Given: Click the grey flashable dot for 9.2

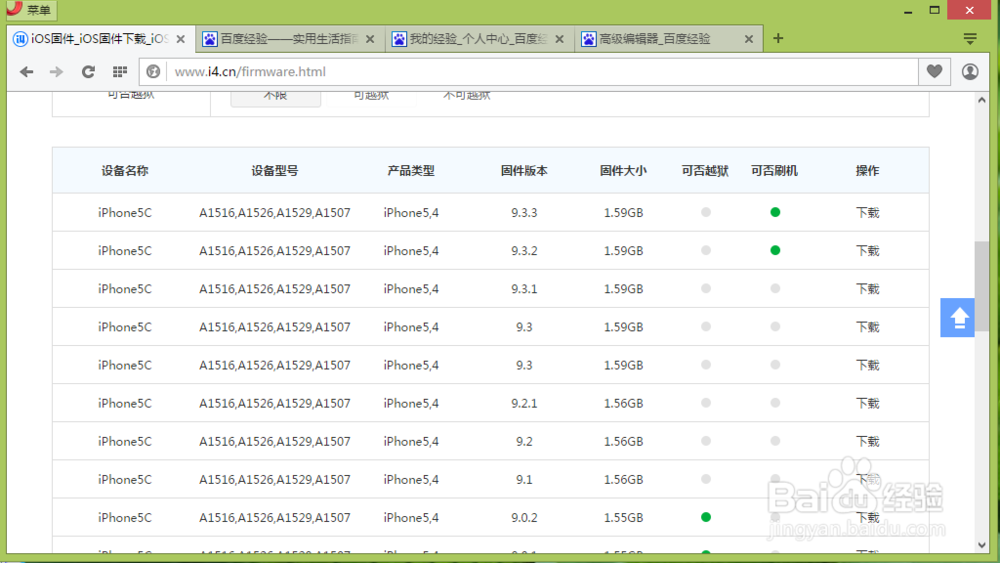Looking at the screenshot, I should click(775, 441).
